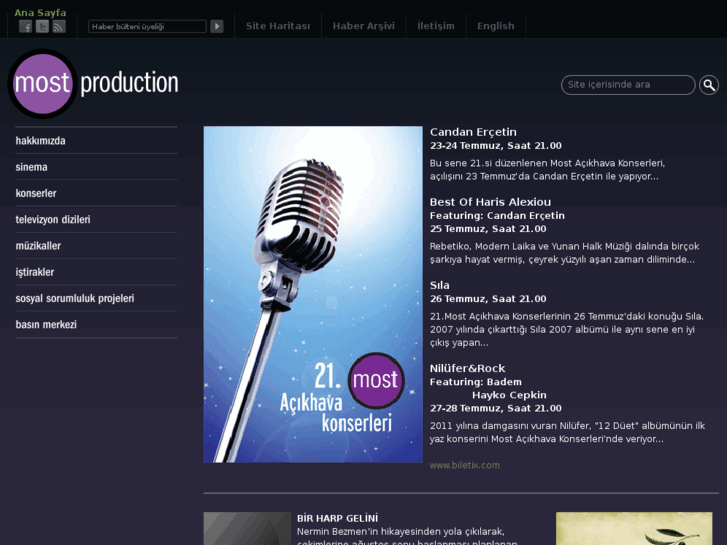Screen dimensions: 727x545
Task: Click the 21. Açıkhava Konserleri poster
Action: pyautogui.click(x=313, y=295)
